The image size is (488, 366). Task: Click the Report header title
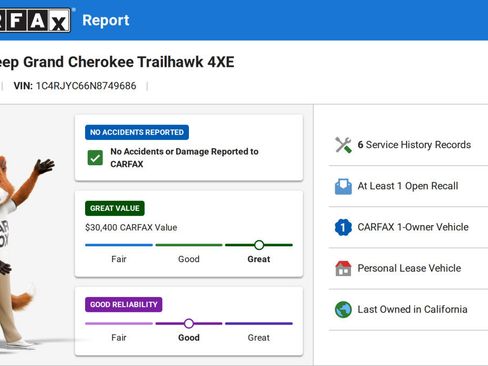pos(106,20)
